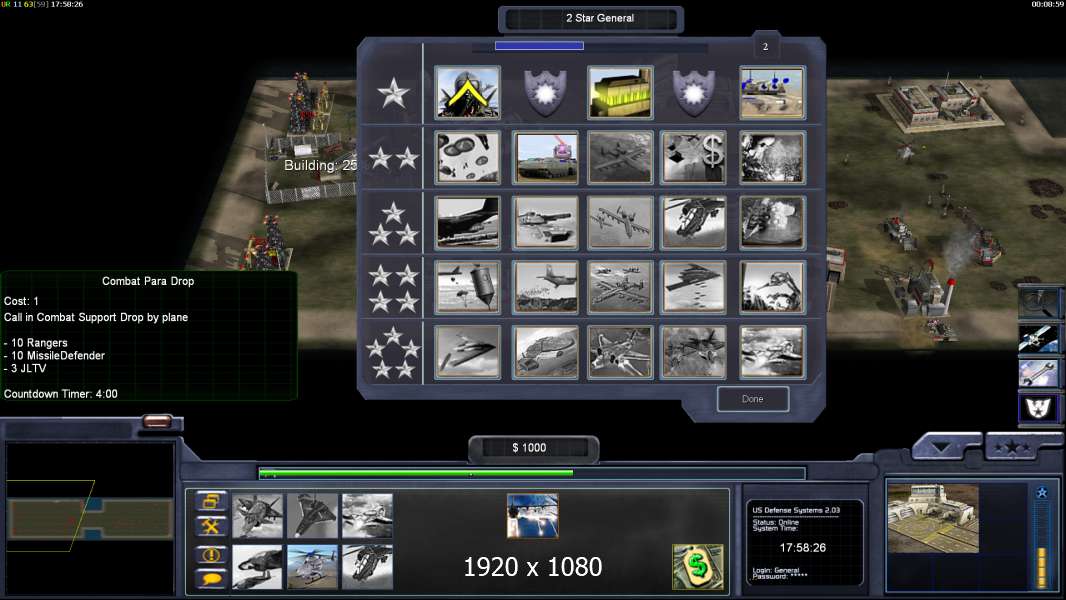The width and height of the screenshot is (1066, 600).
Task: Build the fighter jet unit in command bar
Action: click(257, 516)
